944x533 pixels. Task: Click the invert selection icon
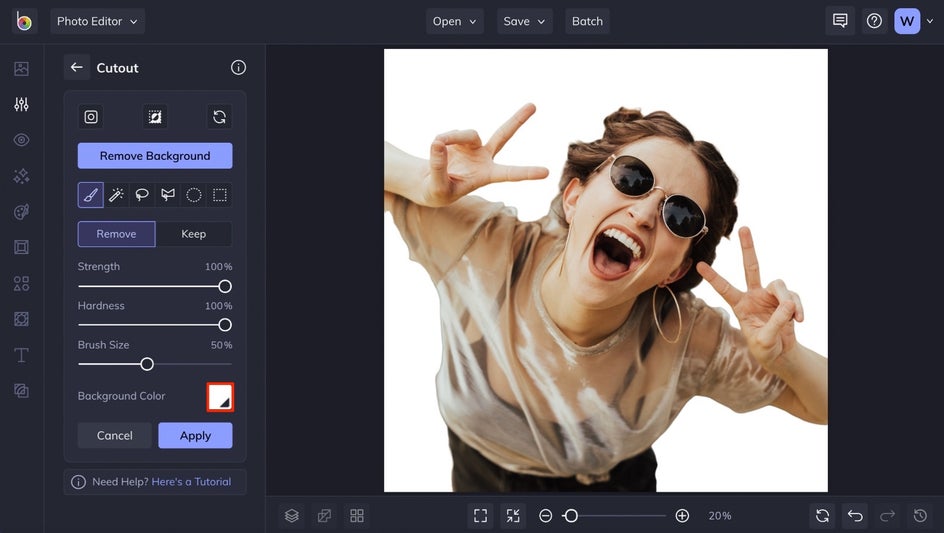coord(155,117)
